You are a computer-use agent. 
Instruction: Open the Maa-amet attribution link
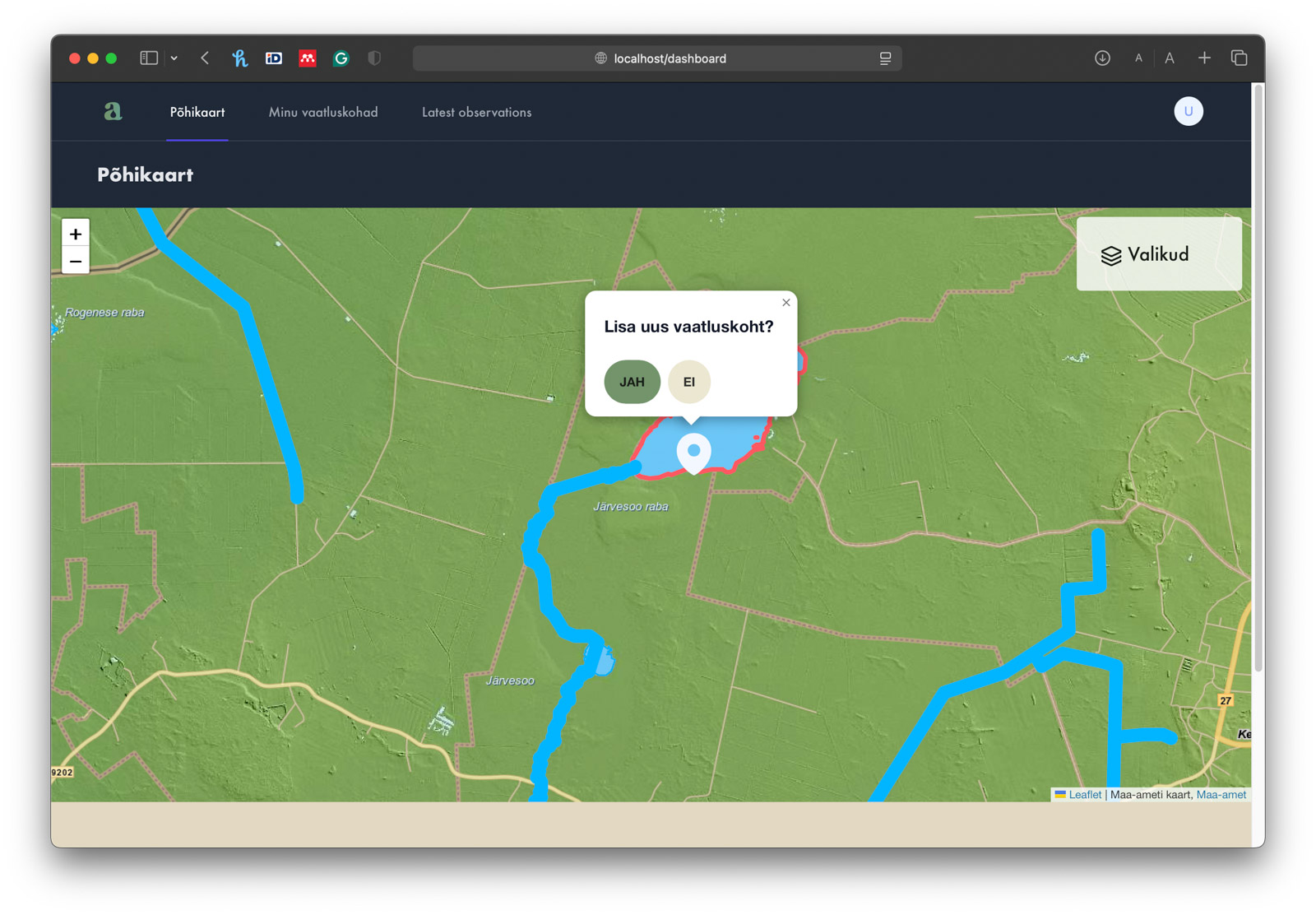[1222, 794]
